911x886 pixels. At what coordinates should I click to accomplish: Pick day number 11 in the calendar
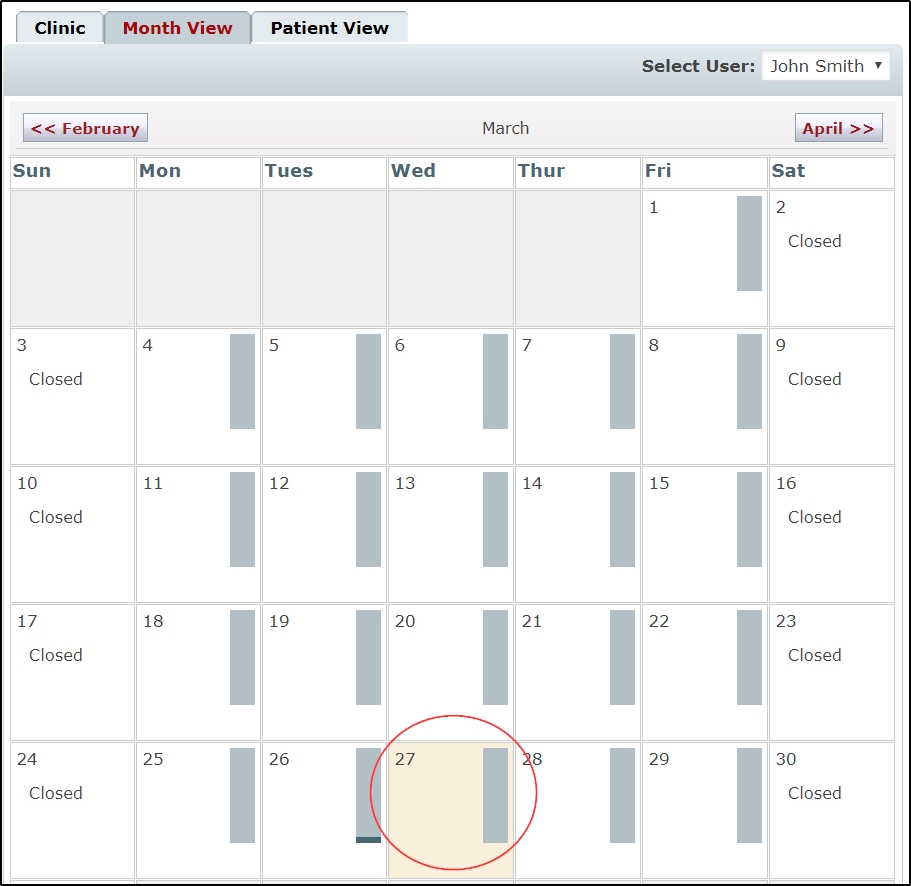[x=153, y=483]
